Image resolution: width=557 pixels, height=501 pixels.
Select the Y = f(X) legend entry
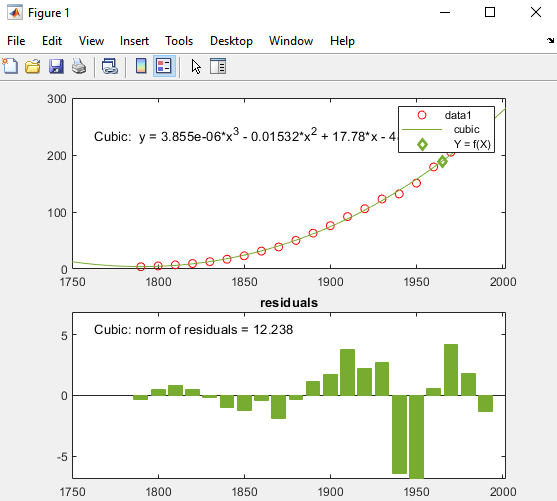coord(472,144)
